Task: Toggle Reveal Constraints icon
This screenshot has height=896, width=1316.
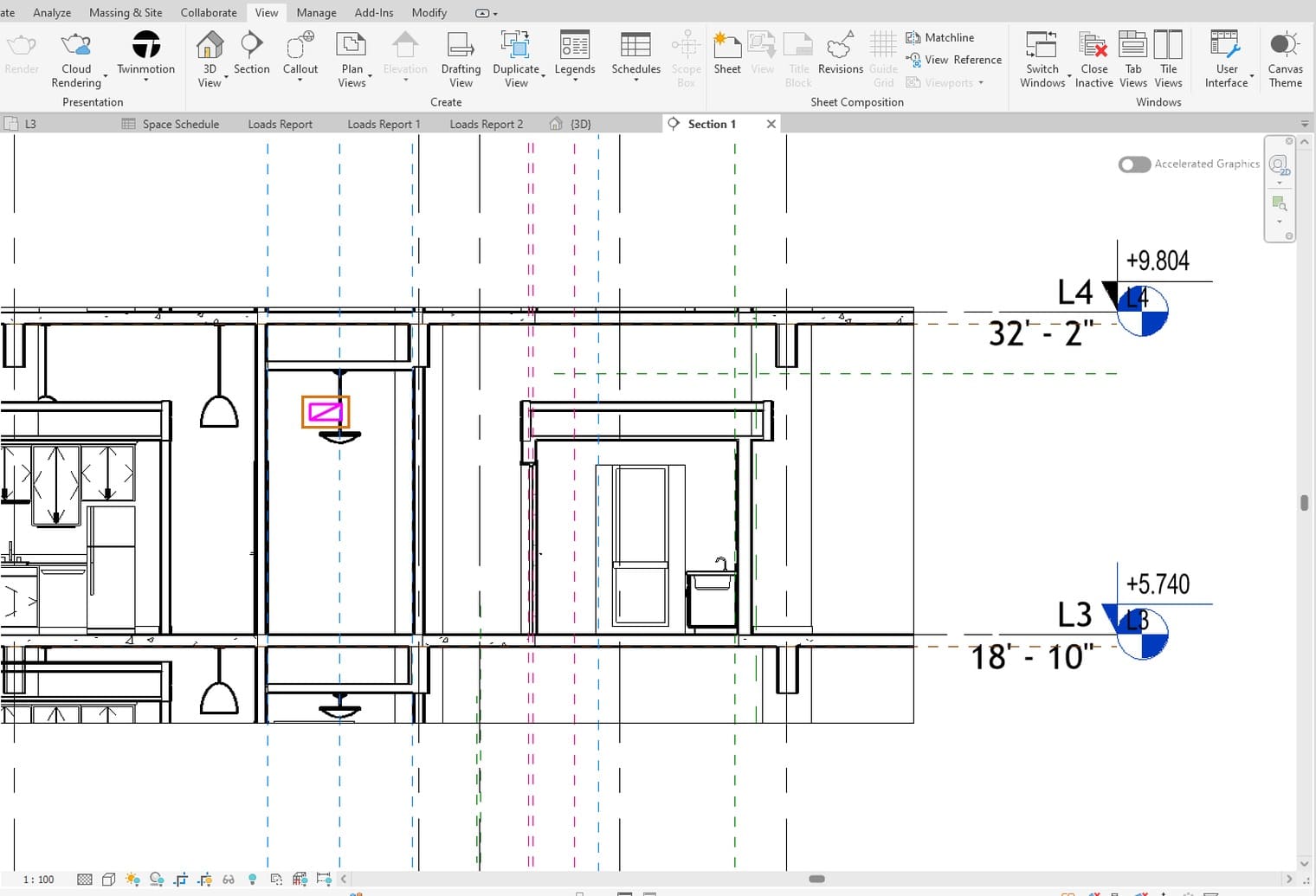Action: (324, 880)
